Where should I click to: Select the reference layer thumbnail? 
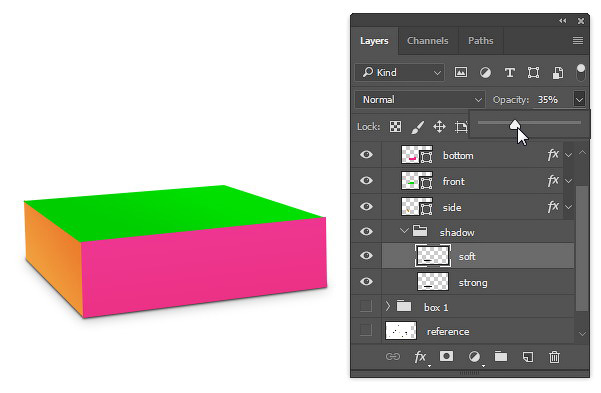coord(401,331)
